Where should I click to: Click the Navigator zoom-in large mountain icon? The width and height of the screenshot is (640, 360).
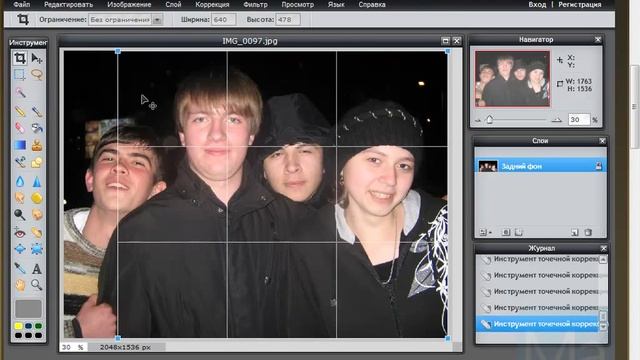coord(556,120)
